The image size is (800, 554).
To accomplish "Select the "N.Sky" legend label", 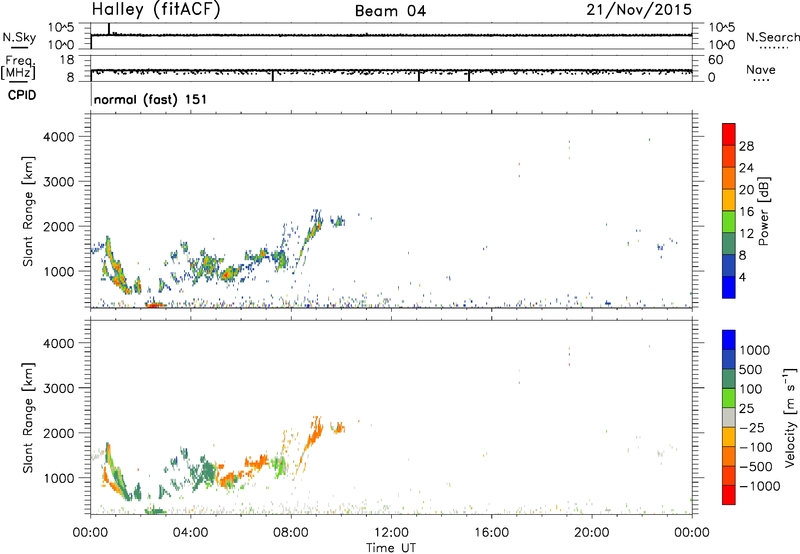I will (x=19, y=37).
